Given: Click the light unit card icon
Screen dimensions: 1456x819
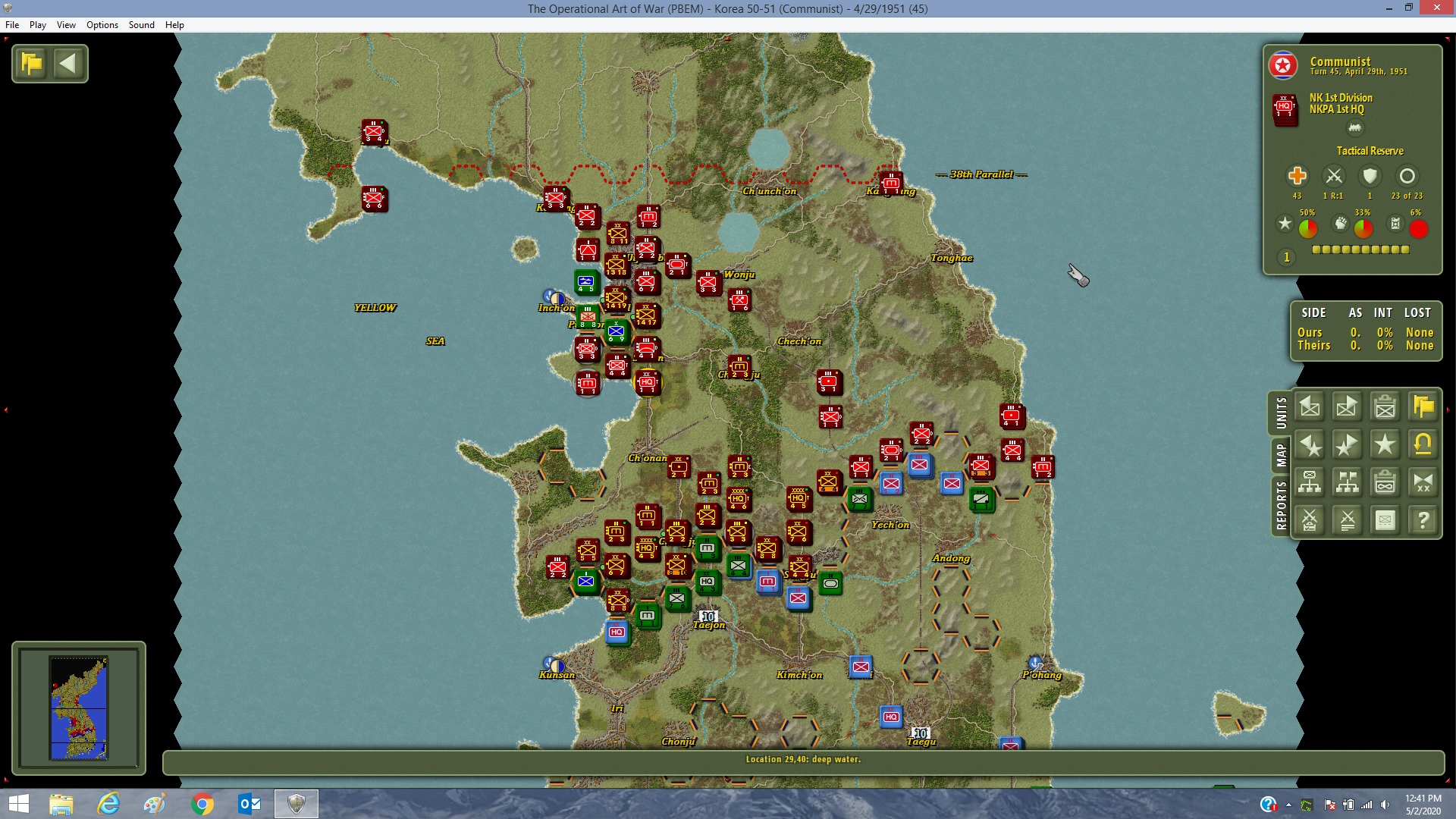Looking at the screenshot, I should point(1385,520).
